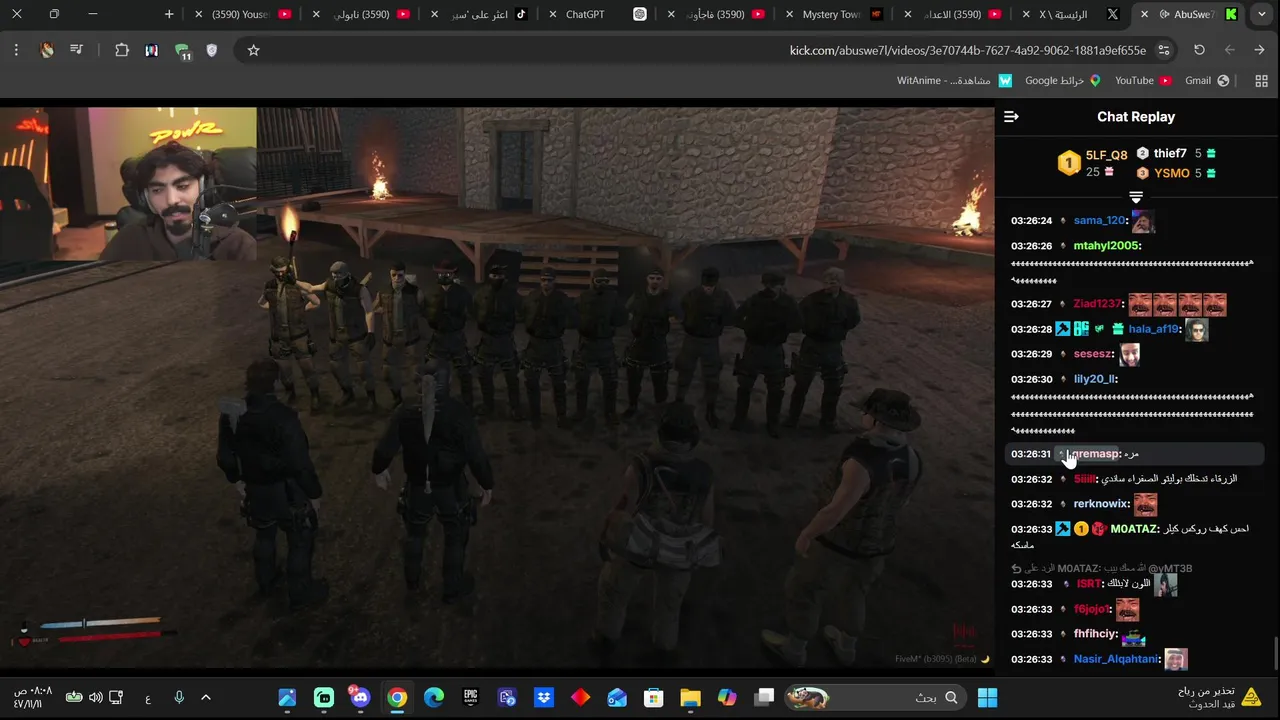Screen dimensions: 1280x720
Task: Close the AbuSwe7l Kick tab
Action: [1144, 14]
